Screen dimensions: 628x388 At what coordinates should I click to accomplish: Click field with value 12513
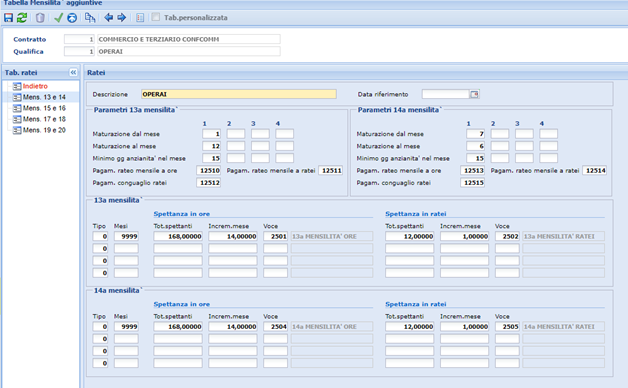click(473, 171)
